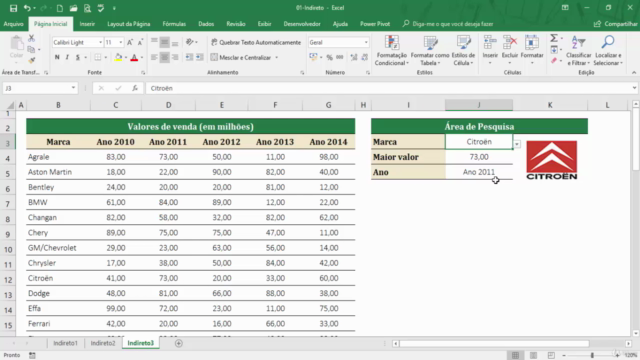
Task: Apply percent style format
Action: point(329,58)
